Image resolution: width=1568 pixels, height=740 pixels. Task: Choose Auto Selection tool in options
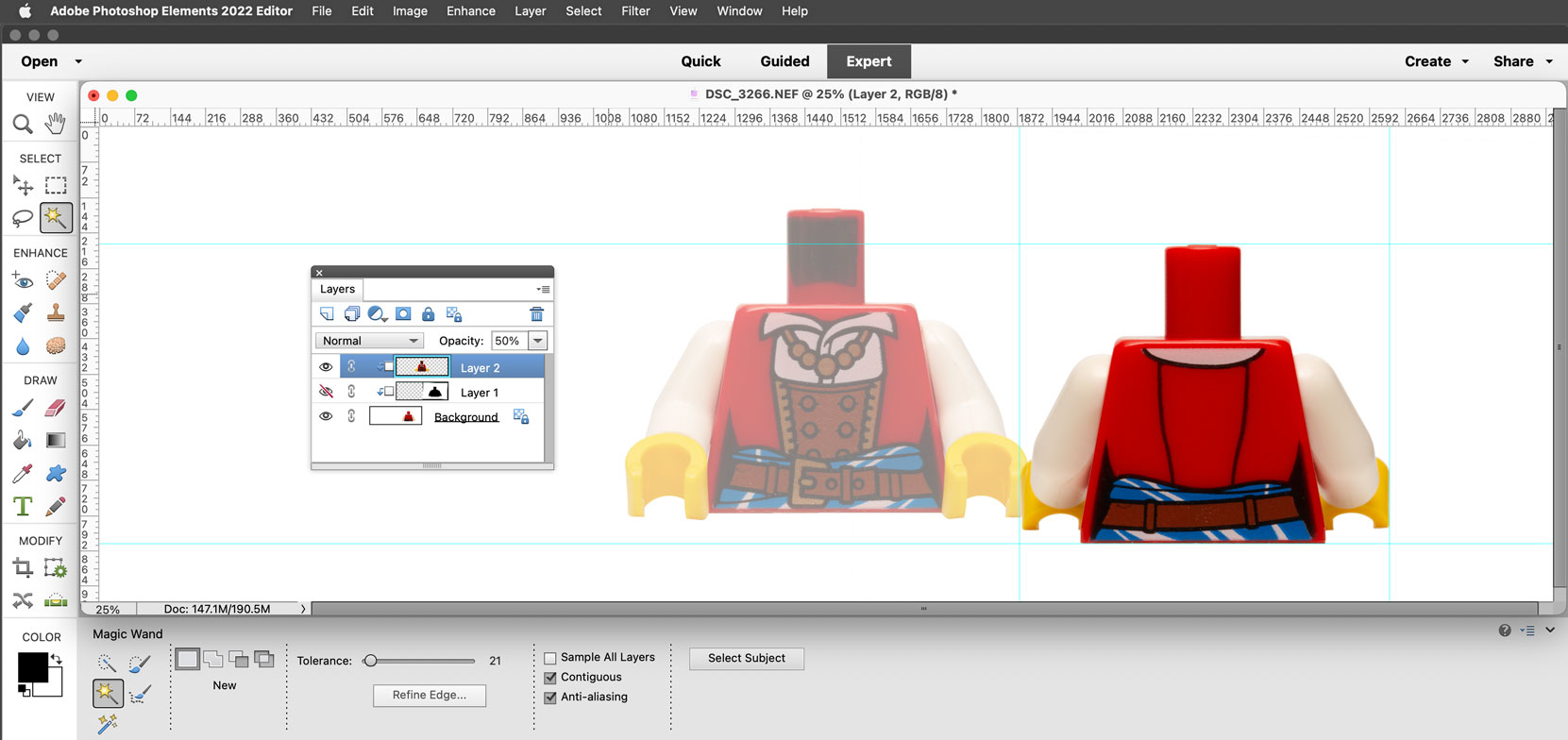(x=107, y=725)
